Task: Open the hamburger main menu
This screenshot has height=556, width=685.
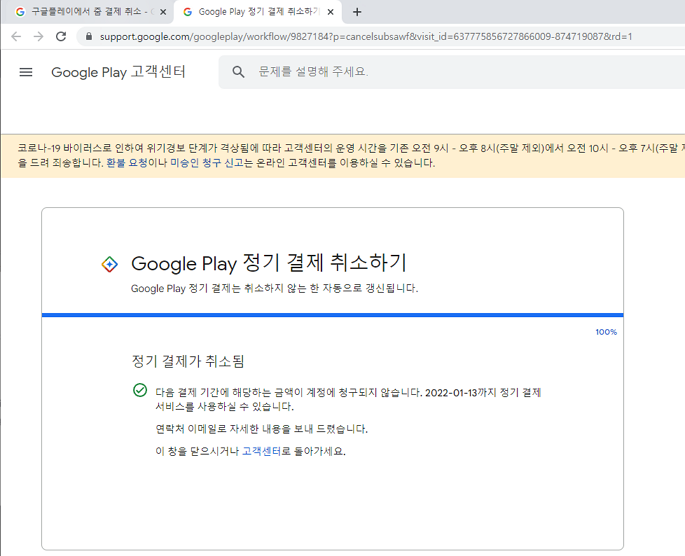Action: (26, 72)
